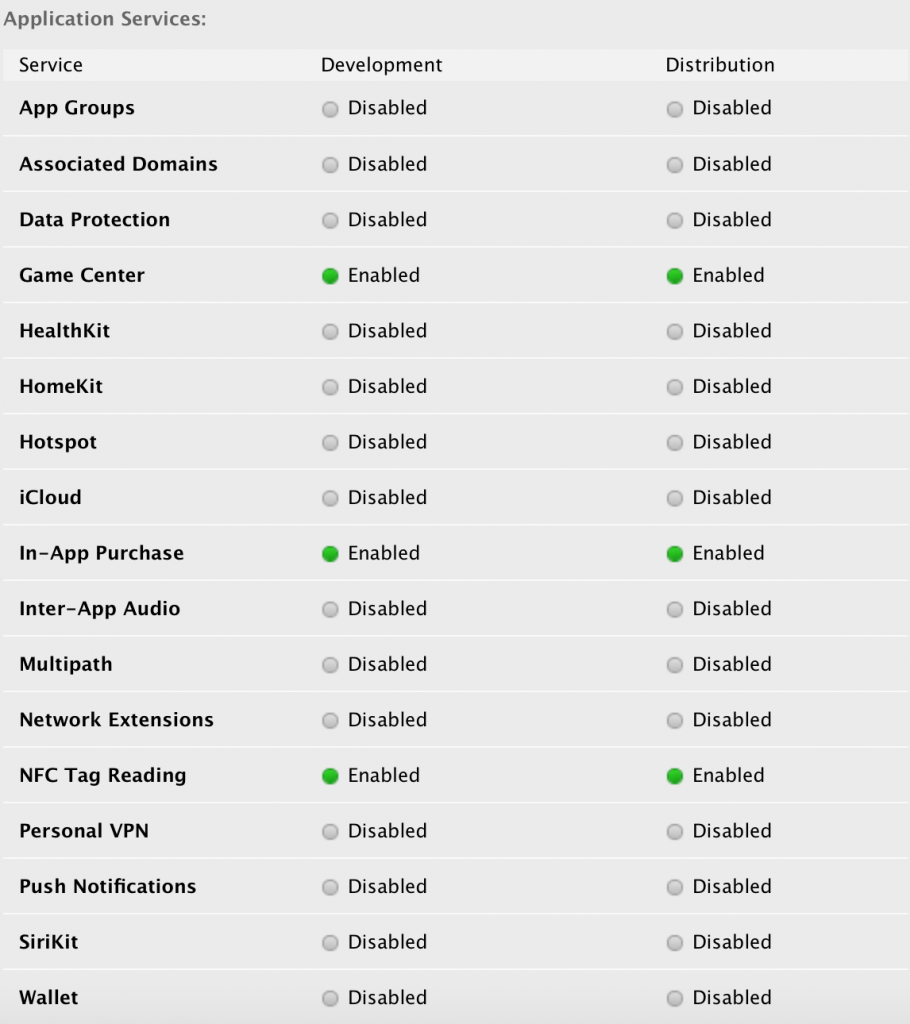Click the Personal VPN service label
The height and width of the screenshot is (1024, 910).
click(x=84, y=831)
